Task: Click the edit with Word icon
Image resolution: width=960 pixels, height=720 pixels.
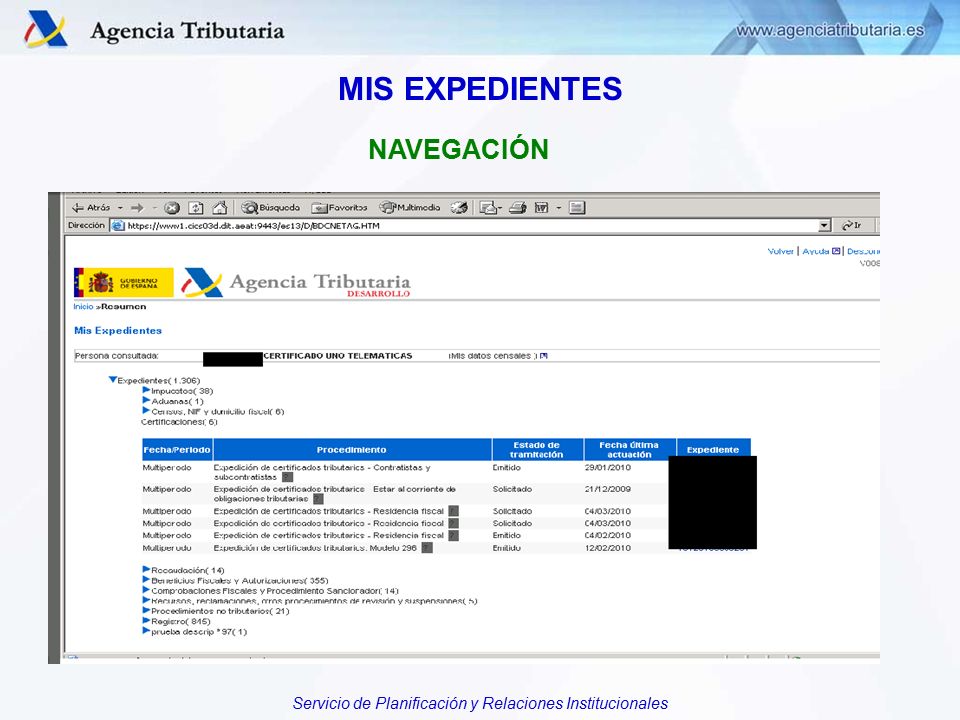Action: 541,208
